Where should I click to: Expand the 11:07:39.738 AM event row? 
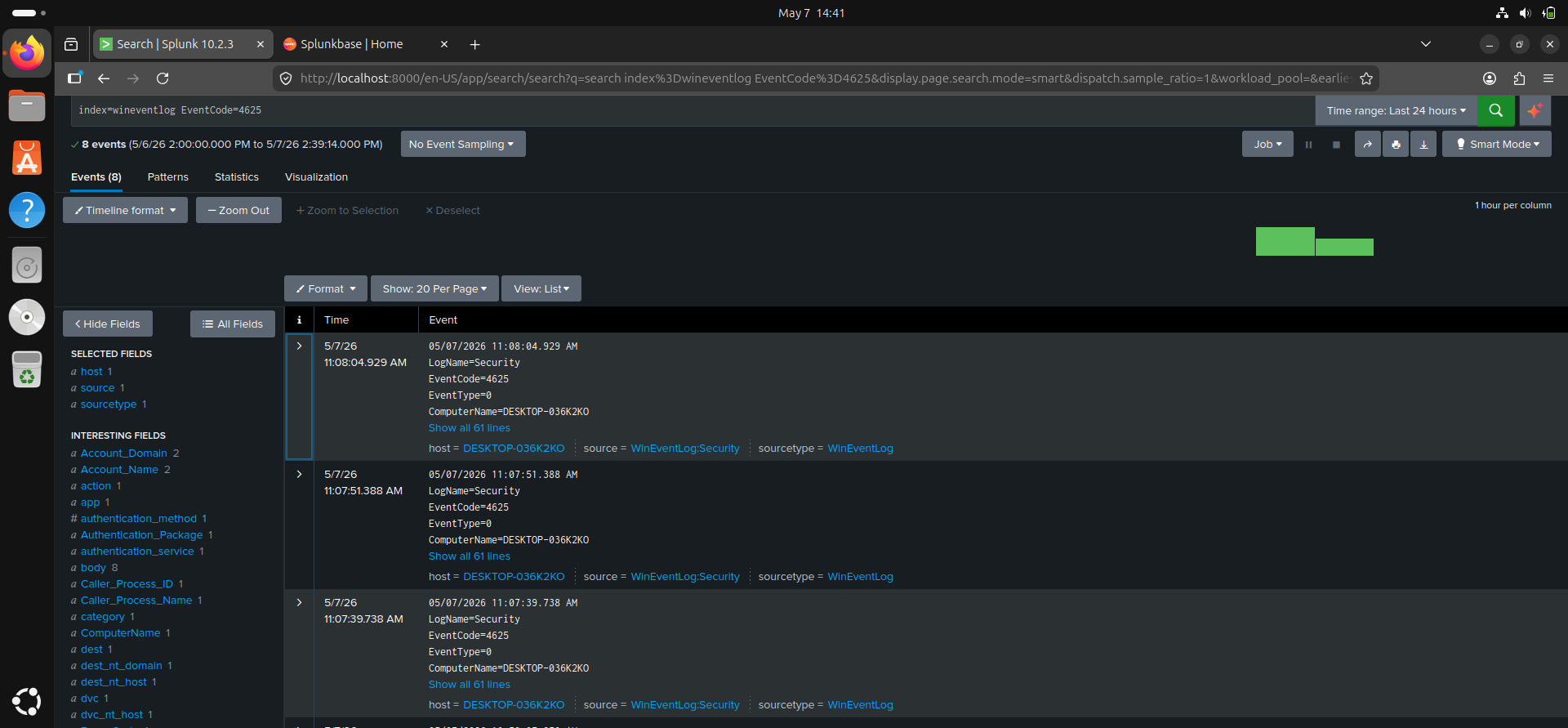tap(299, 603)
